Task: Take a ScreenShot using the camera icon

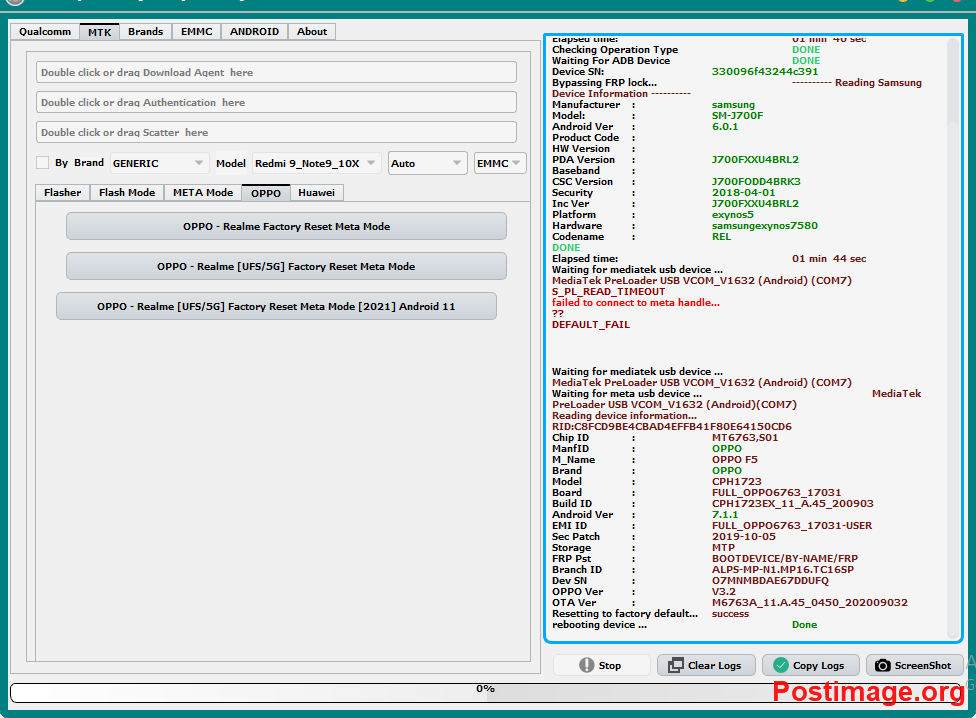Action: (x=883, y=665)
